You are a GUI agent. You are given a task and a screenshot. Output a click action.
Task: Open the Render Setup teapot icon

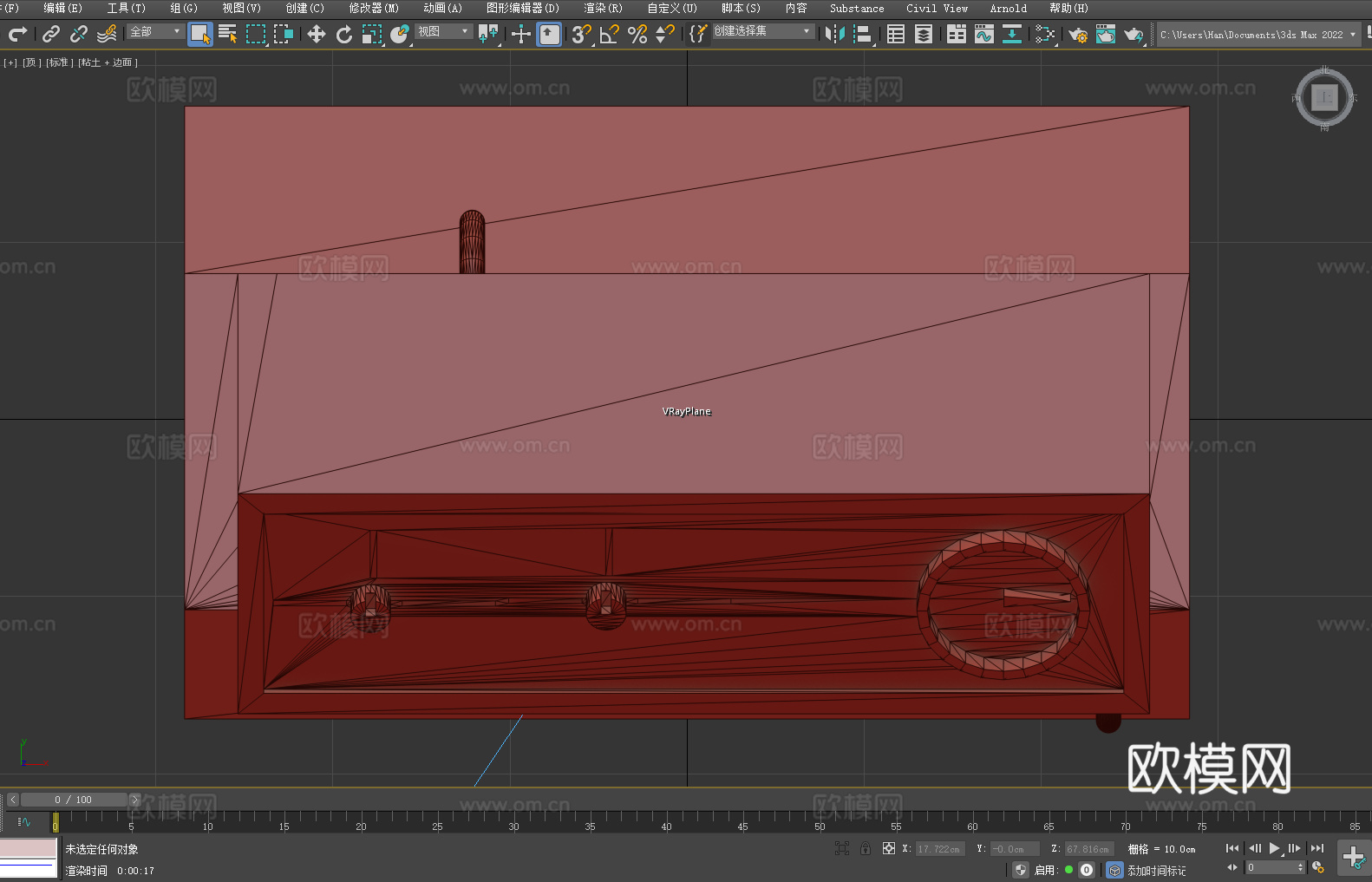(x=1078, y=34)
